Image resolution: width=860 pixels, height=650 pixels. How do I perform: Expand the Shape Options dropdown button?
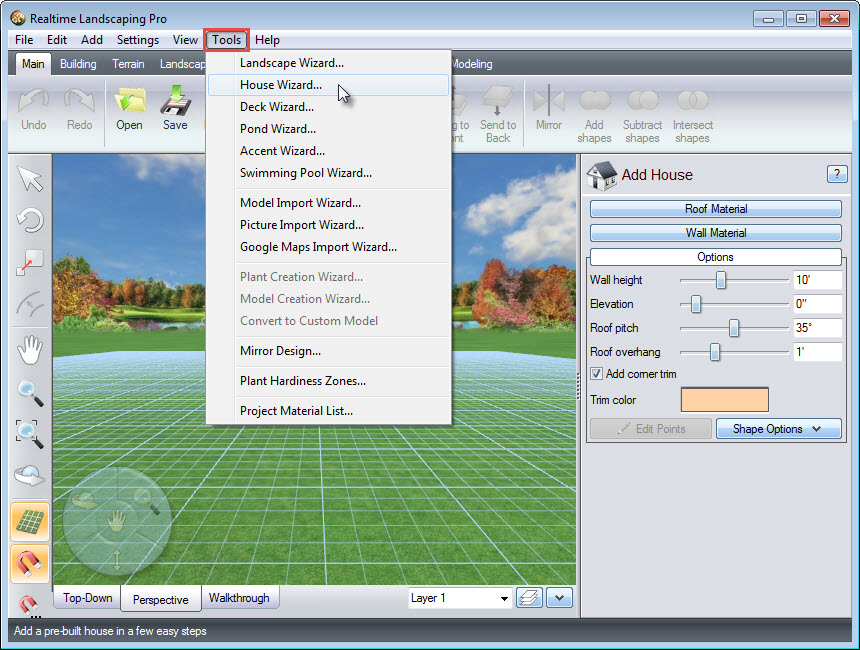click(778, 429)
